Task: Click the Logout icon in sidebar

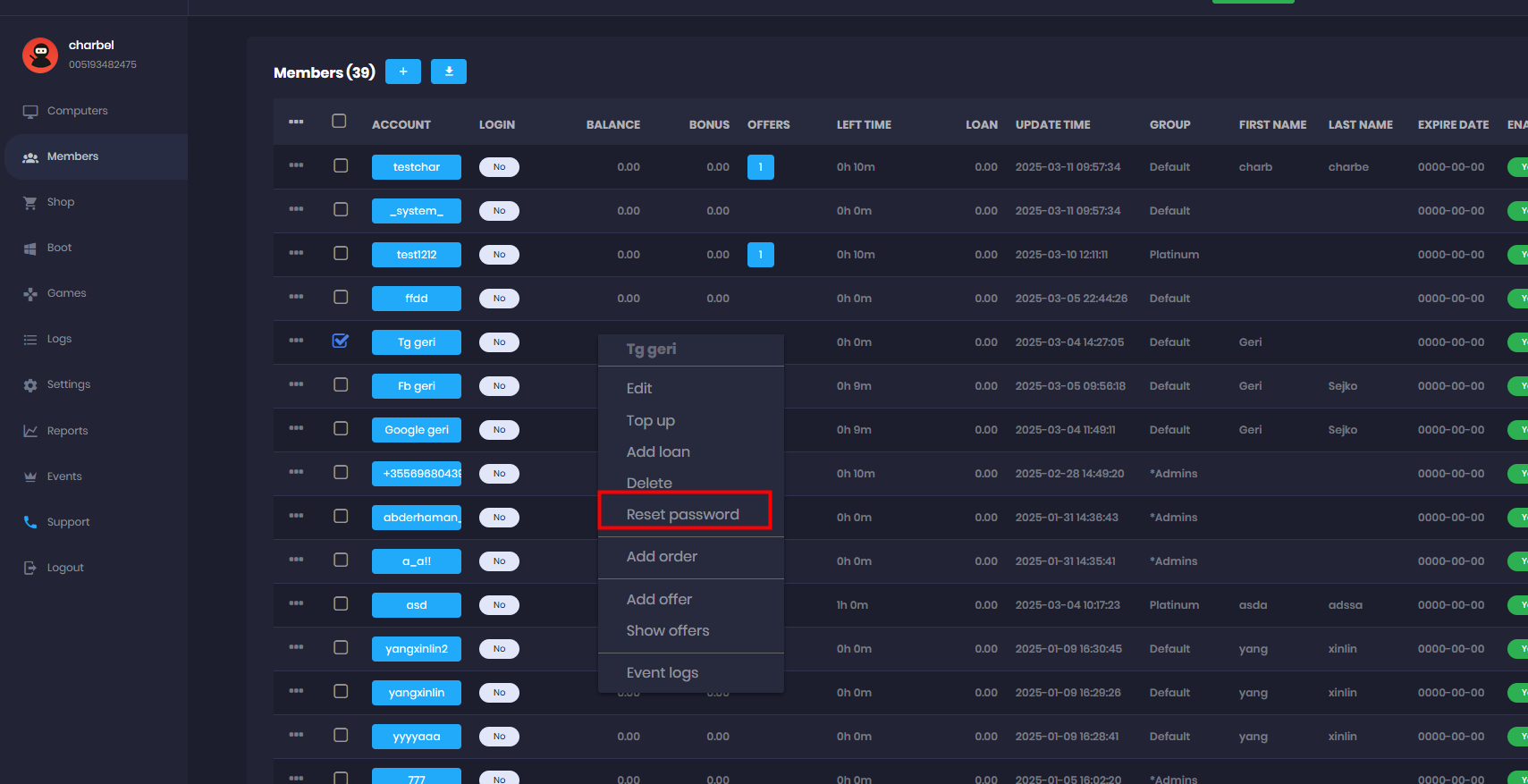Action: point(30,568)
